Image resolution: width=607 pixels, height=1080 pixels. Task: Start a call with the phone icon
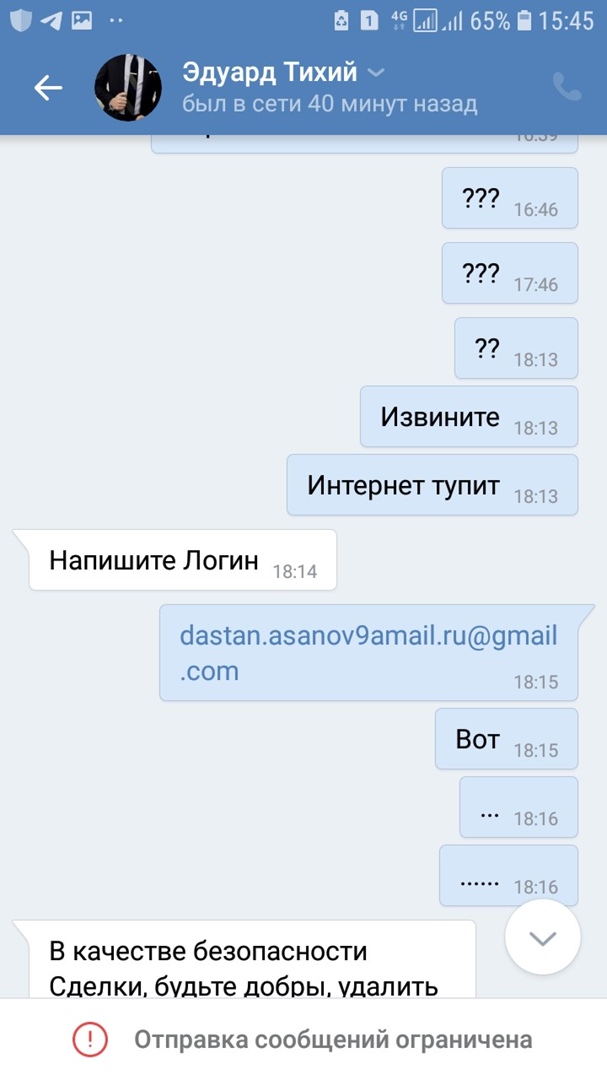pyautogui.click(x=566, y=87)
